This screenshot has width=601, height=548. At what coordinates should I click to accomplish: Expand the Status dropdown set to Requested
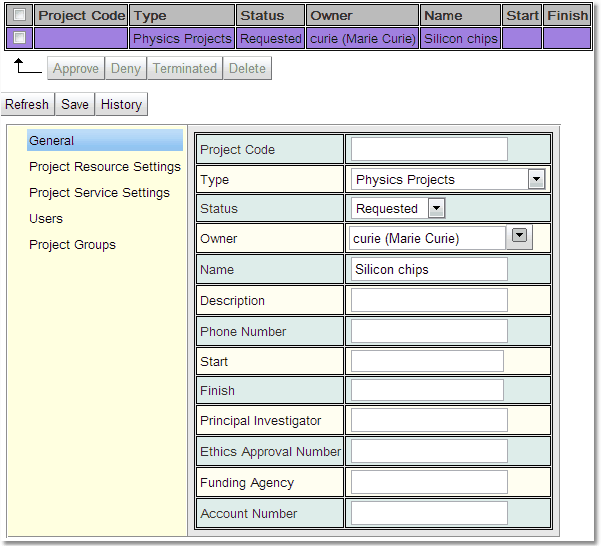tap(435, 209)
